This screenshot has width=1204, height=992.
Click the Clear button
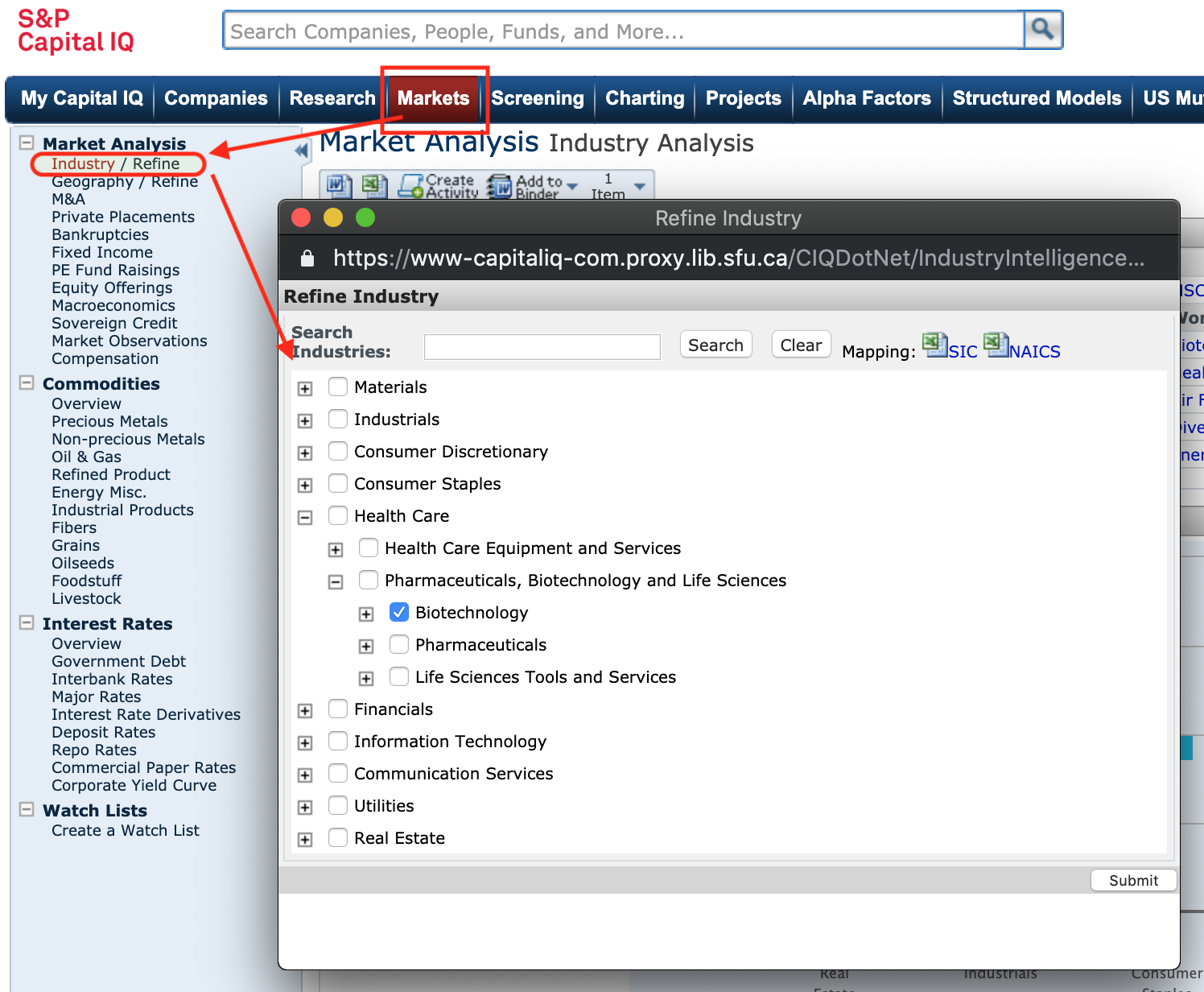pos(801,345)
